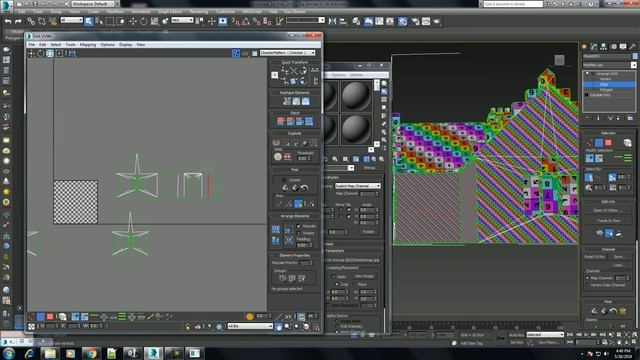Click the Undo arrow in main toolbar

(x=8, y=21)
